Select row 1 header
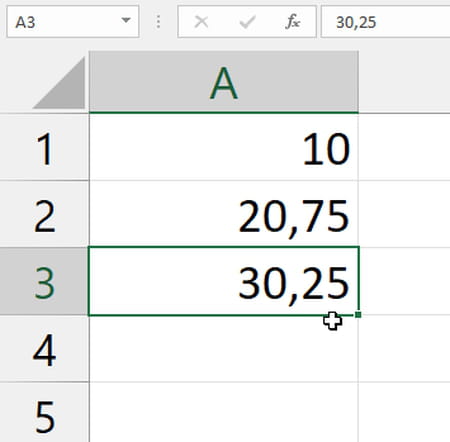Viewport: 450px width, 442px height. (x=44, y=147)
